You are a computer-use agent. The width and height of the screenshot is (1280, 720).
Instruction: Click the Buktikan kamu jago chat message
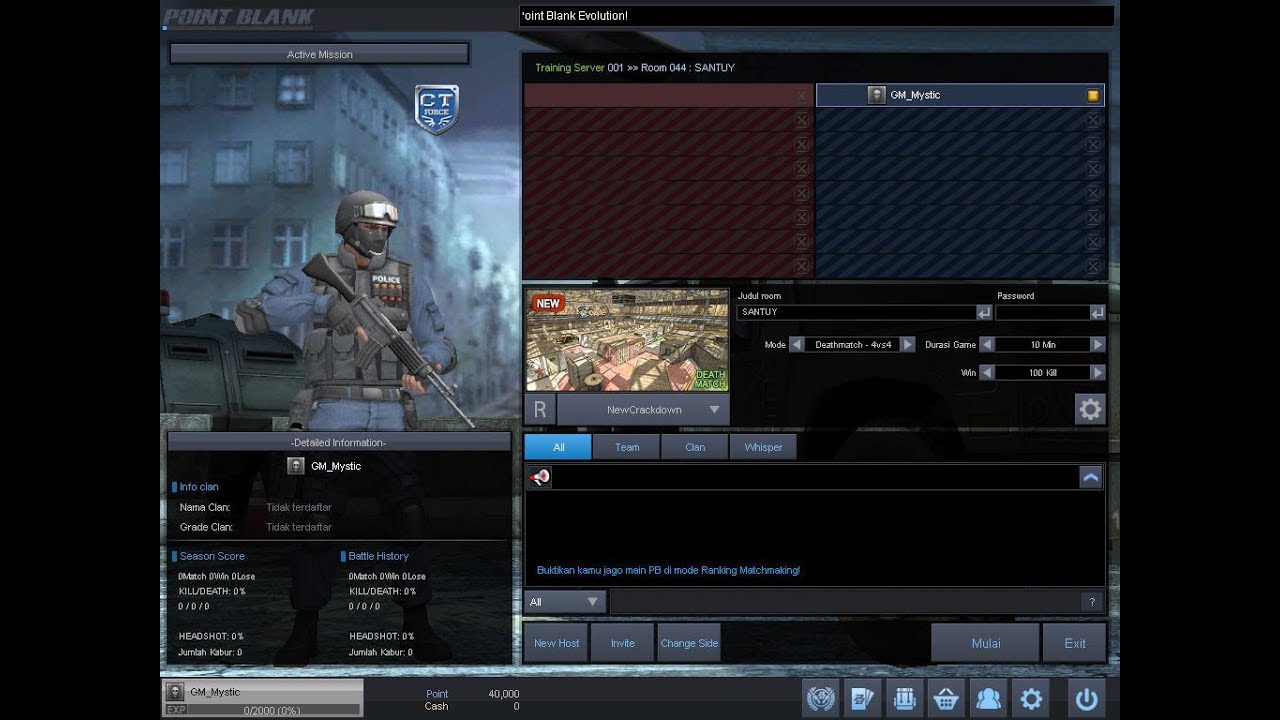tap(668, 570)
